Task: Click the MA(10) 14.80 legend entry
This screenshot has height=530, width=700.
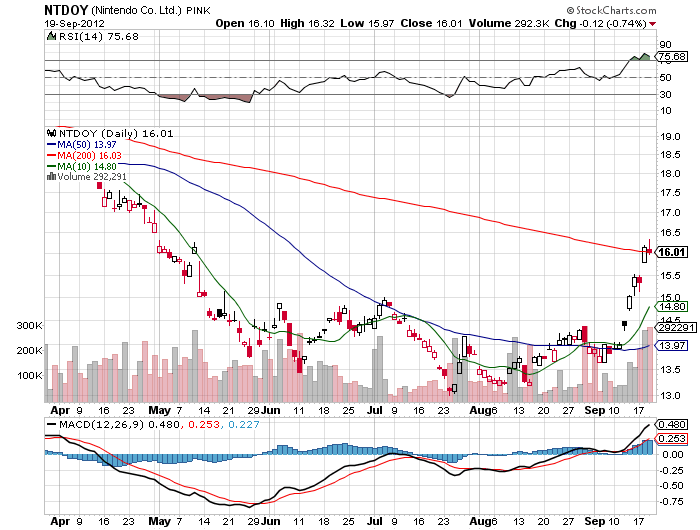Action: pos(82,166)
